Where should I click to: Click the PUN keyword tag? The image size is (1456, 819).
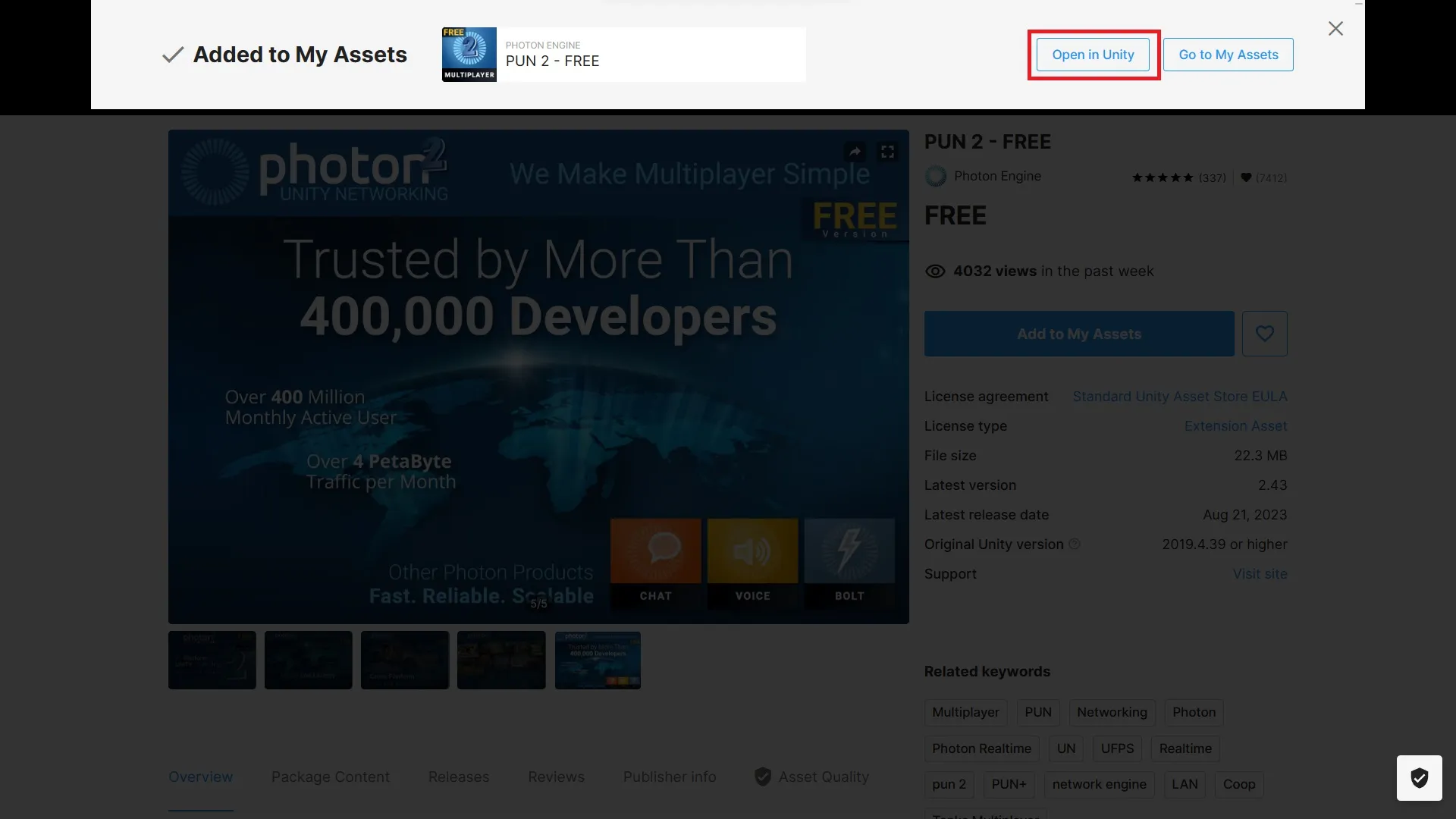pyautogui.click(x=1038, y=712)
